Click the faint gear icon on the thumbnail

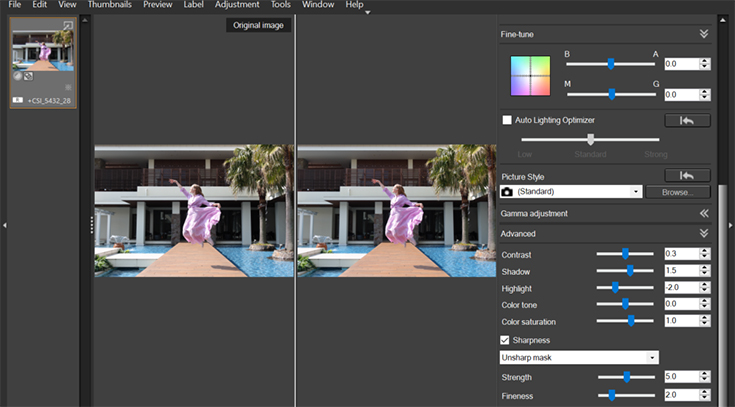[x=68, y=87]
